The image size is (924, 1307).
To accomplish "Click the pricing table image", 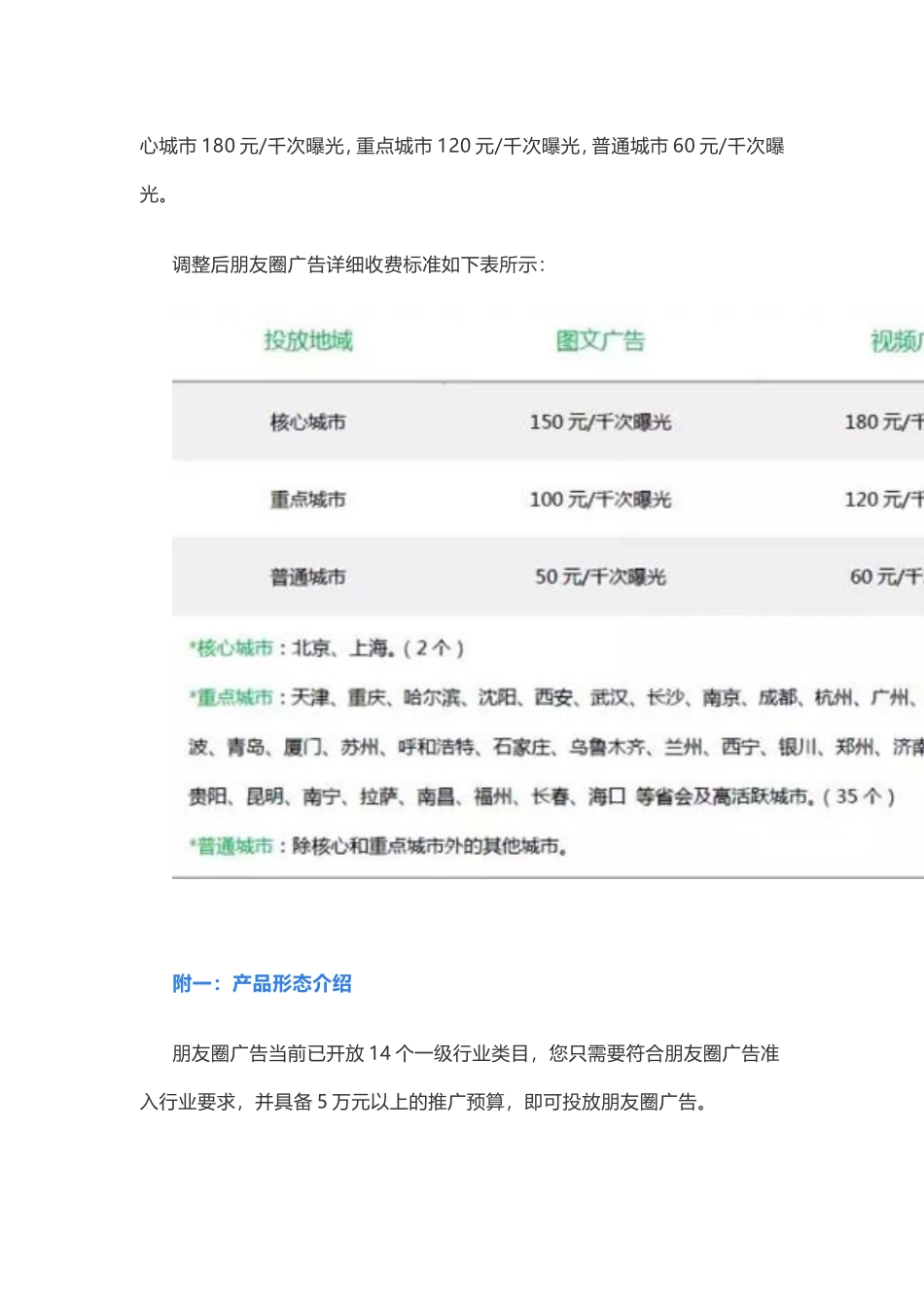I will tap(548, 596).
